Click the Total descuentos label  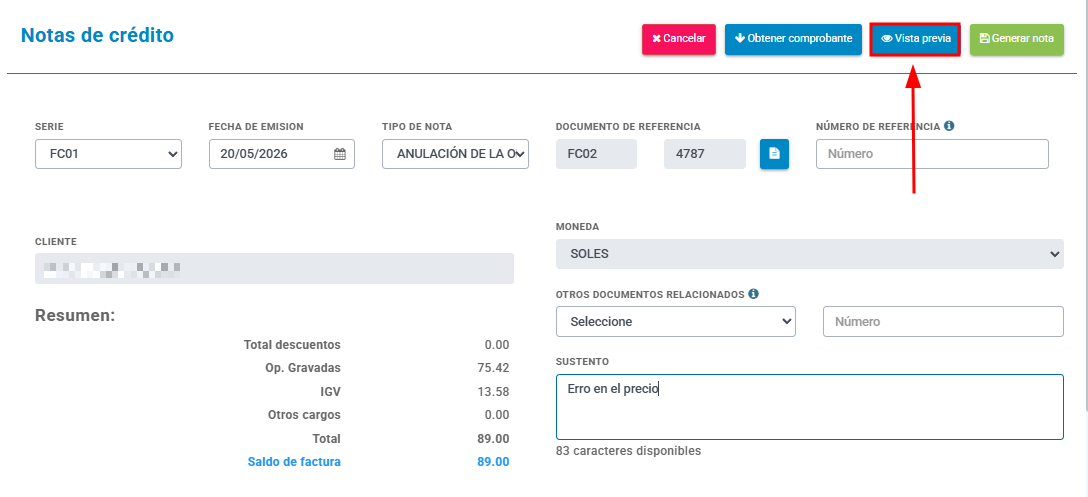click(292, 345)
